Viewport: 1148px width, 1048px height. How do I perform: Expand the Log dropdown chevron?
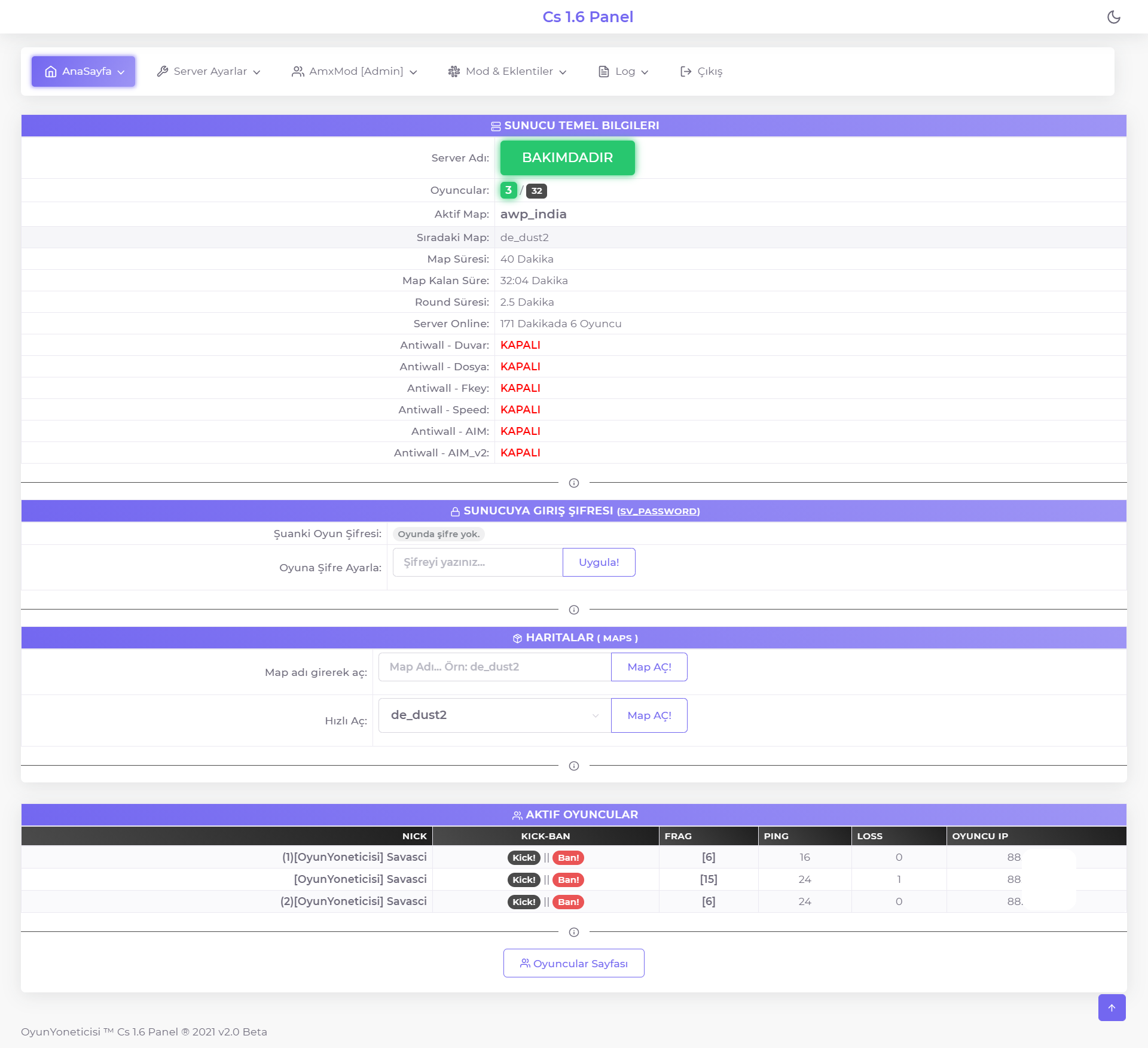(645, 72)
